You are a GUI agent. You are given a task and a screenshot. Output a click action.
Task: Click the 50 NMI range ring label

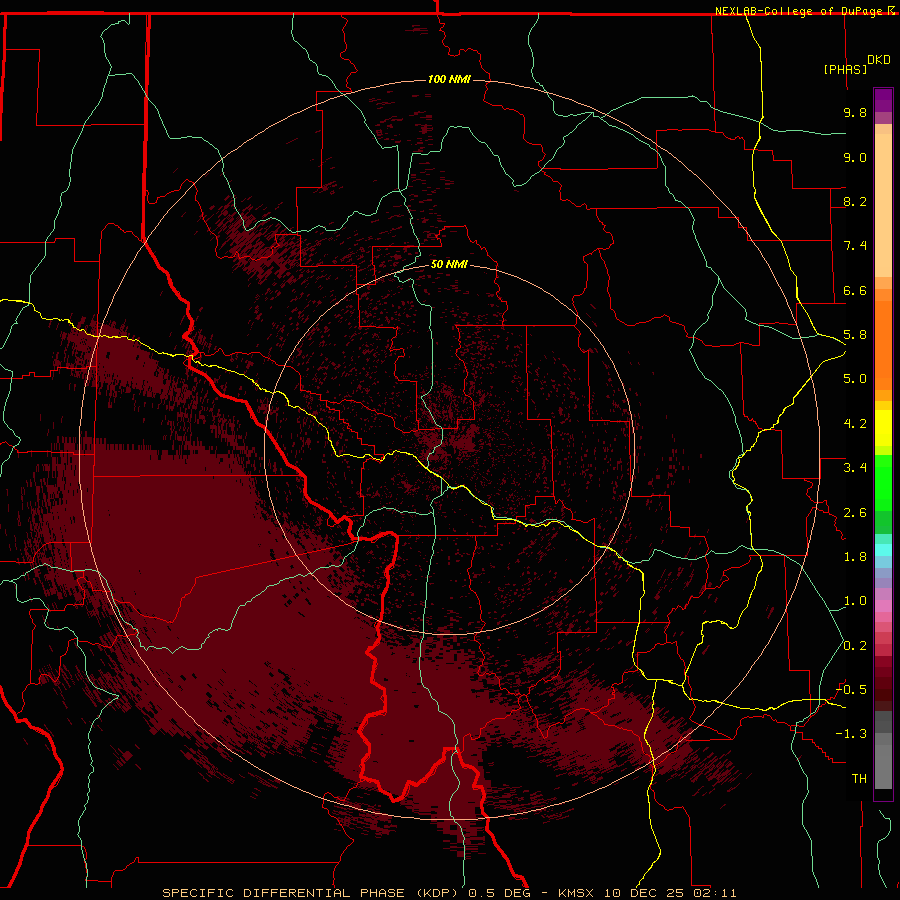[449, 265]
